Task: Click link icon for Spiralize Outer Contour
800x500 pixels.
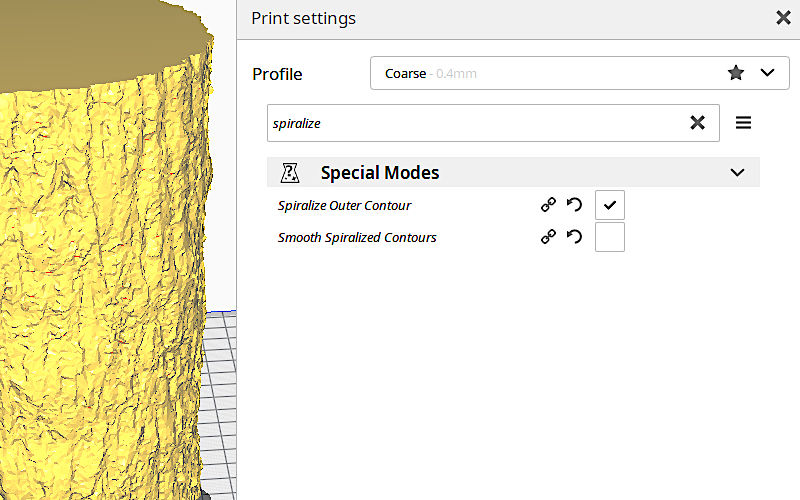Action: pos(548,205)
